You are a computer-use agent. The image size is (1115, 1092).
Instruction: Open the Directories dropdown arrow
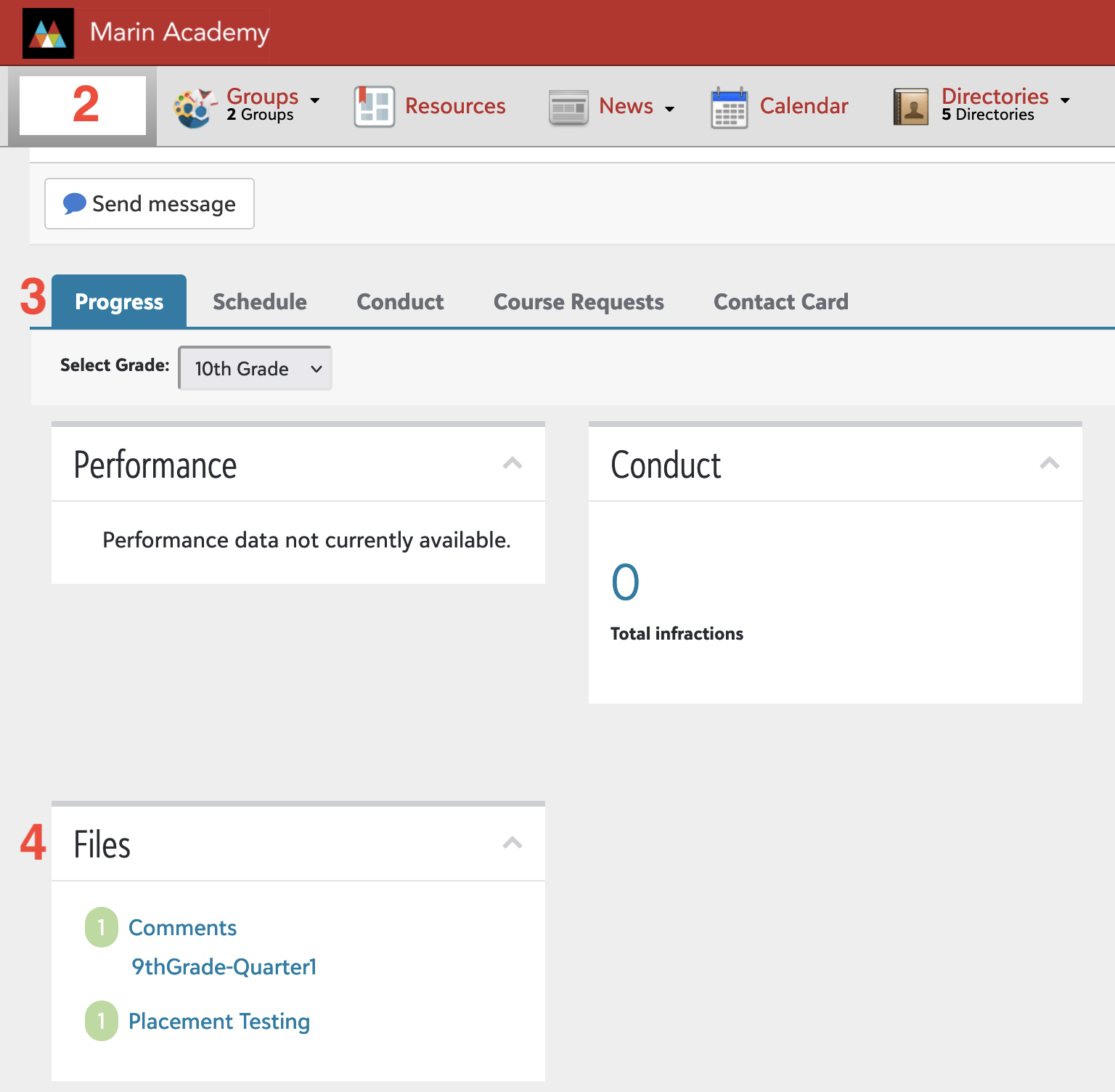pos(1065,100)
